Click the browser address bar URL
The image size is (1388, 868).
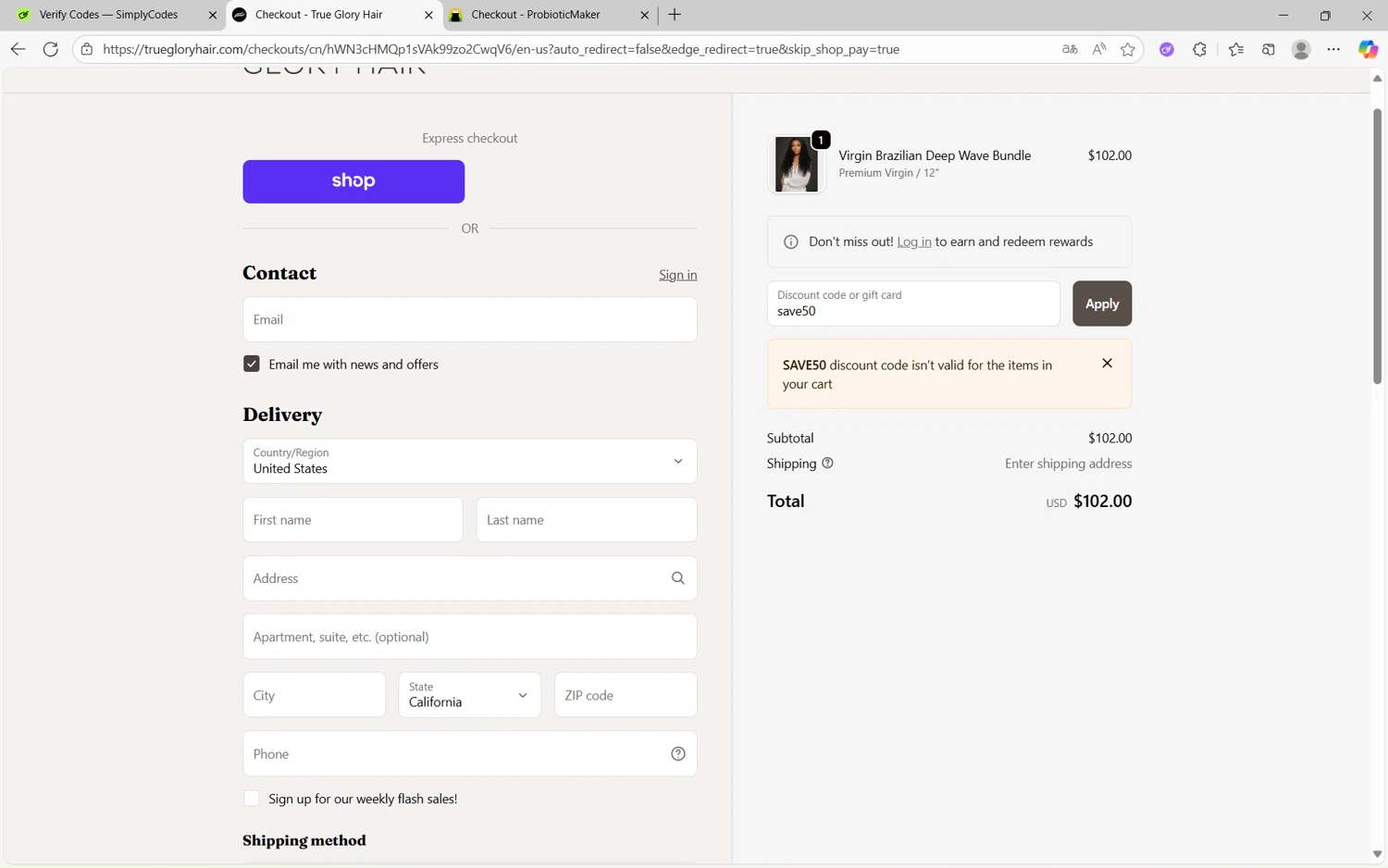(501, 49)
